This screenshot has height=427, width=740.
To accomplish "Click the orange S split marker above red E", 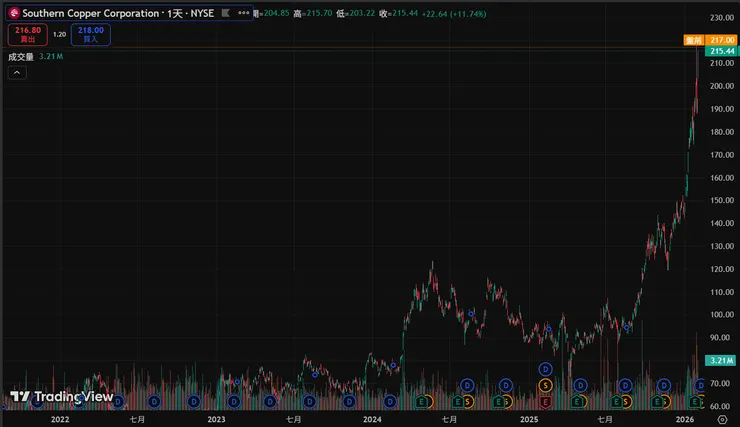I will 545,385.
